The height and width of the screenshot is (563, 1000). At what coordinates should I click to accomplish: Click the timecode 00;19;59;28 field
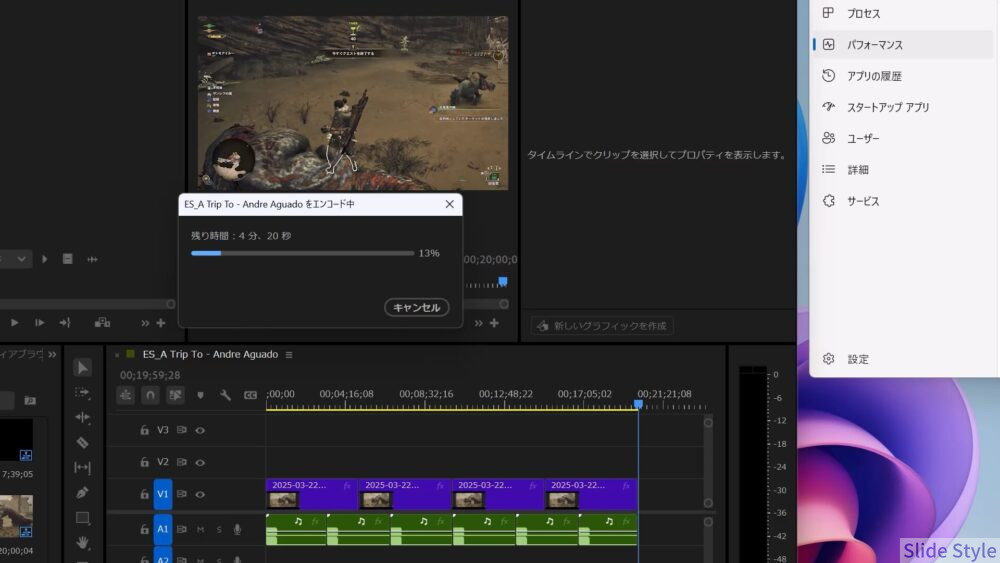pyautogui.click(x=150, y=375)
